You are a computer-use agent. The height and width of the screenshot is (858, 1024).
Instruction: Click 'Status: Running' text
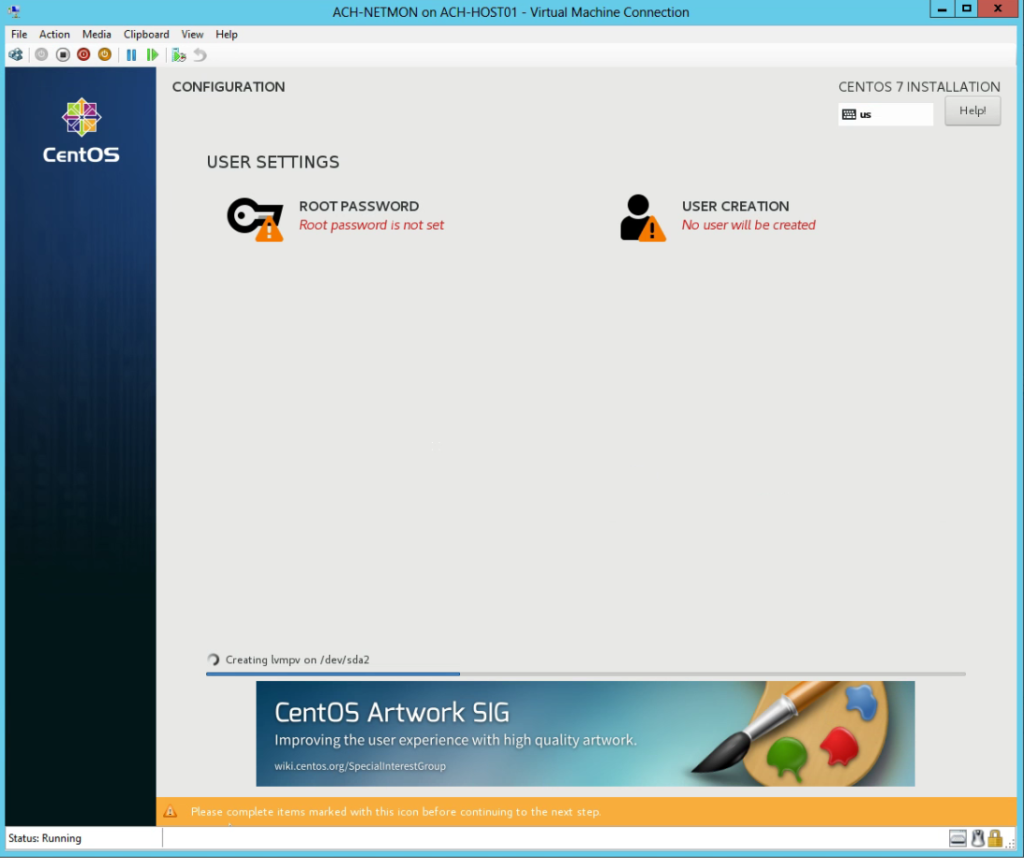(x=44, y=838)
